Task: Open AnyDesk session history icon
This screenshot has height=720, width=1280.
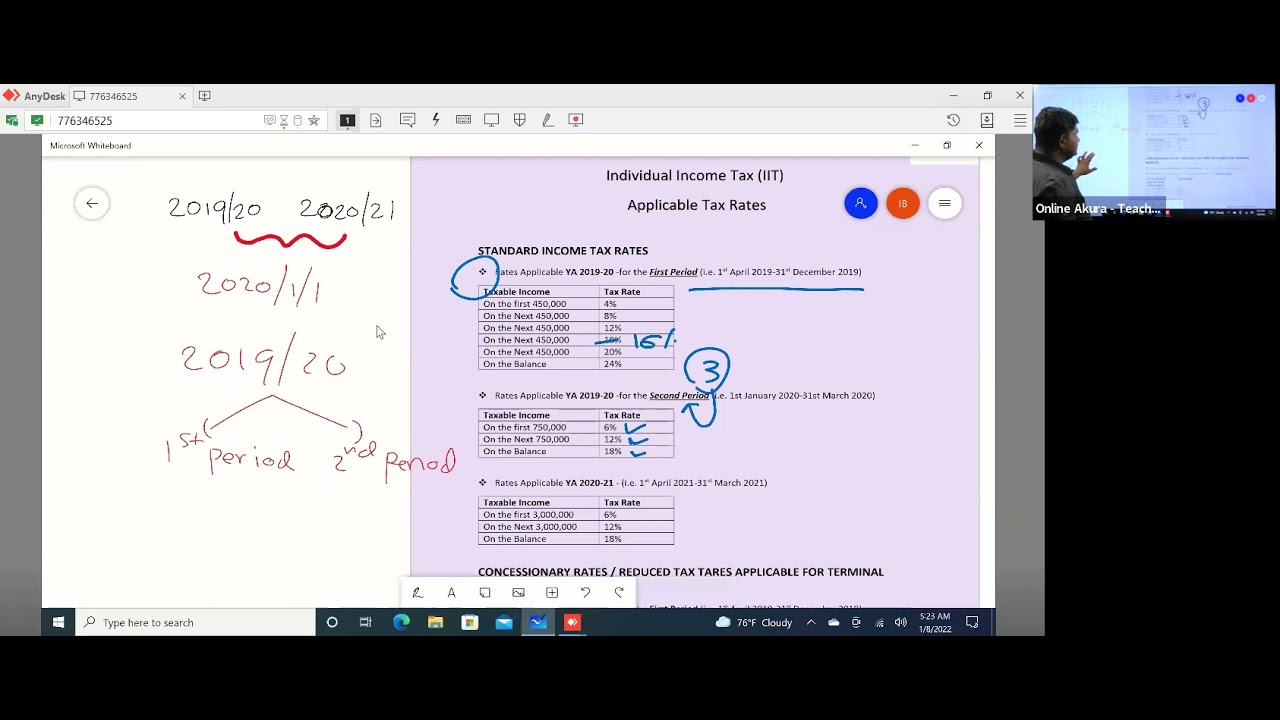Action: [x=953, y=120]
